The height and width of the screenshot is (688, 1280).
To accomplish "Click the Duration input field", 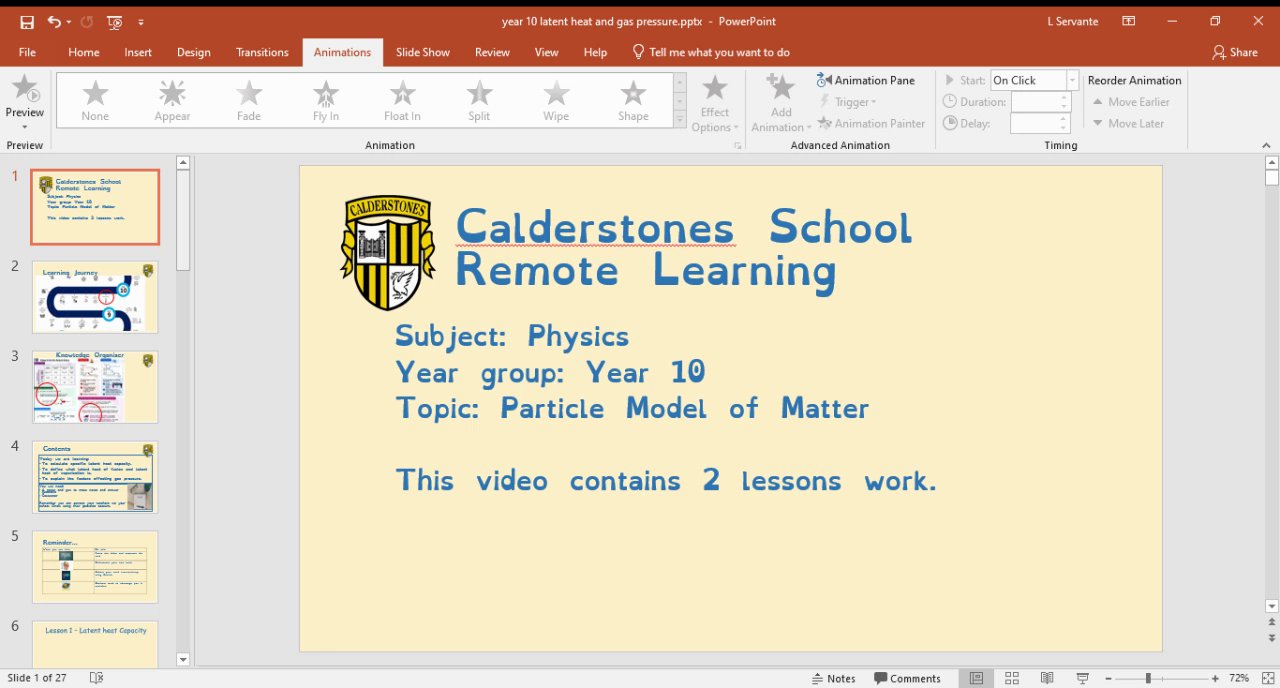I will [x=1040, y=102].
